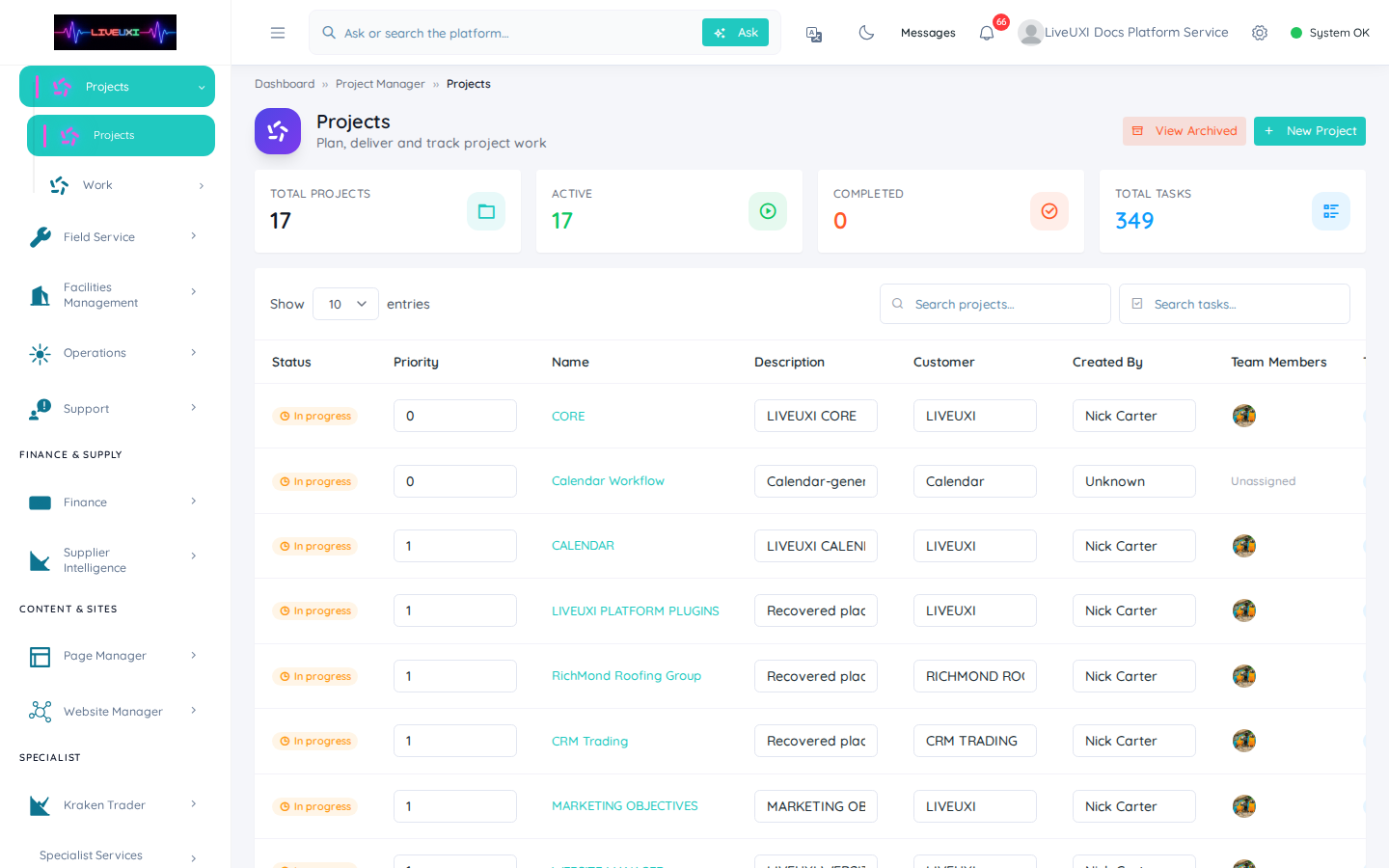Viewport: 1389px width, 868px height.
Task: Switch to dark mode moon icon
Action: 866,33
